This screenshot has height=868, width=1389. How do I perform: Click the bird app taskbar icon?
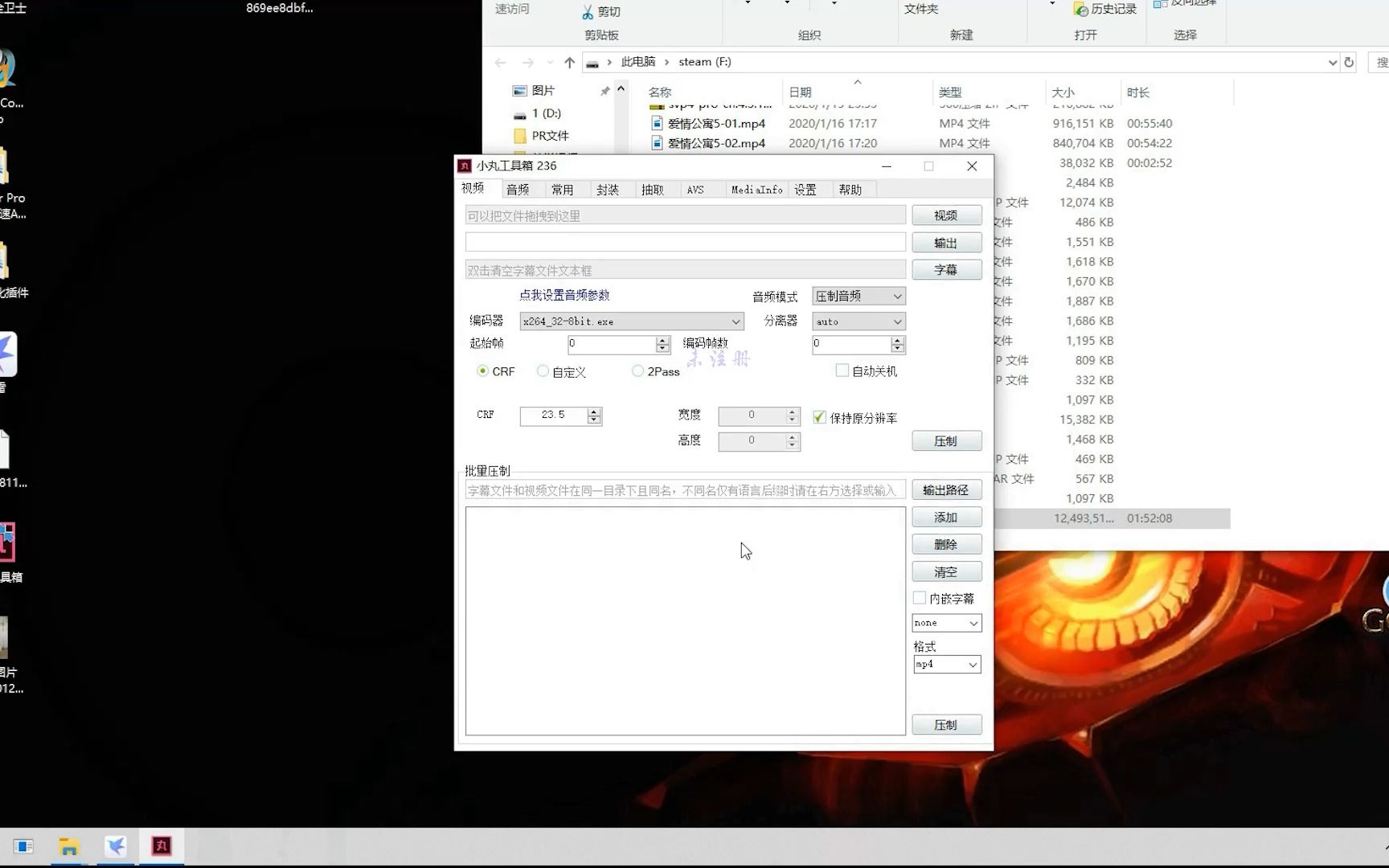click(116, 846)
